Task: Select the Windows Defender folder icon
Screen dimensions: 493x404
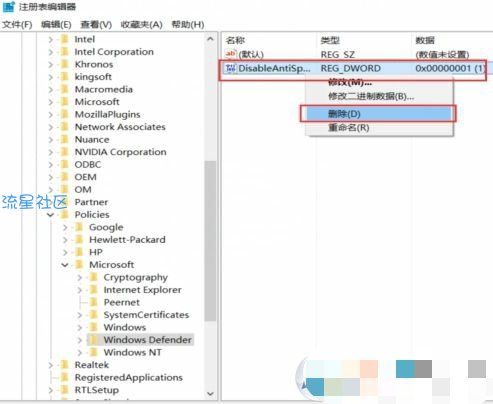Action: click(x=94, y=340)
